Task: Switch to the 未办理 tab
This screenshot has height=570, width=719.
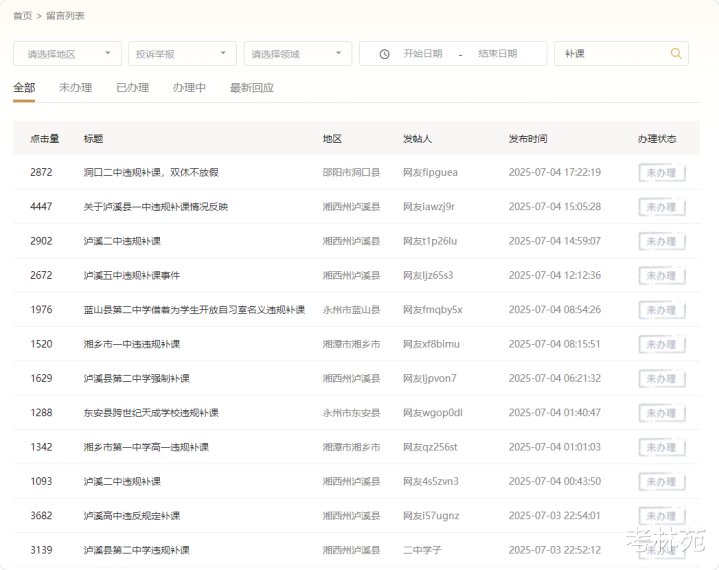Action: [76, 88]
